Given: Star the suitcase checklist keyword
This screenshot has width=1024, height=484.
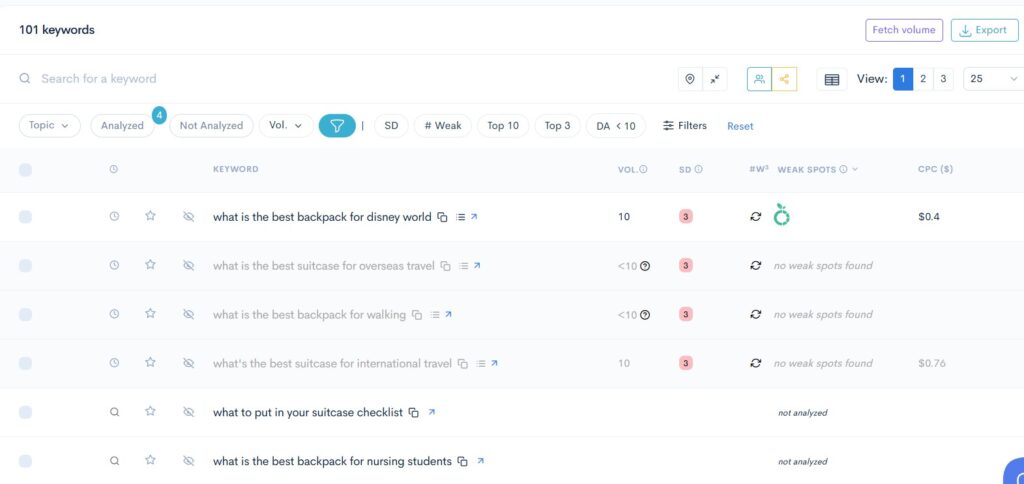Looking at the screenshot, I should [150, 411].
